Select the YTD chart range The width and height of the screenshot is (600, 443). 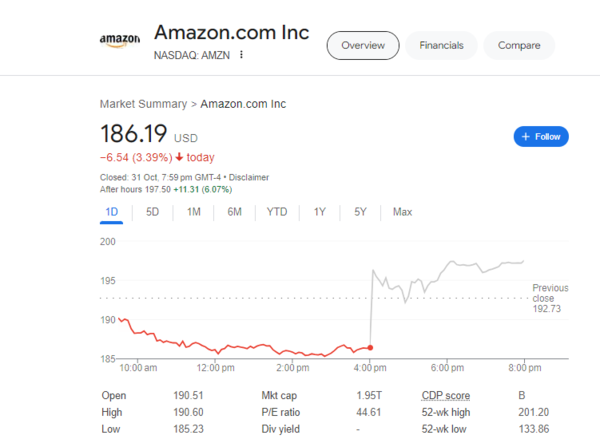277,212
